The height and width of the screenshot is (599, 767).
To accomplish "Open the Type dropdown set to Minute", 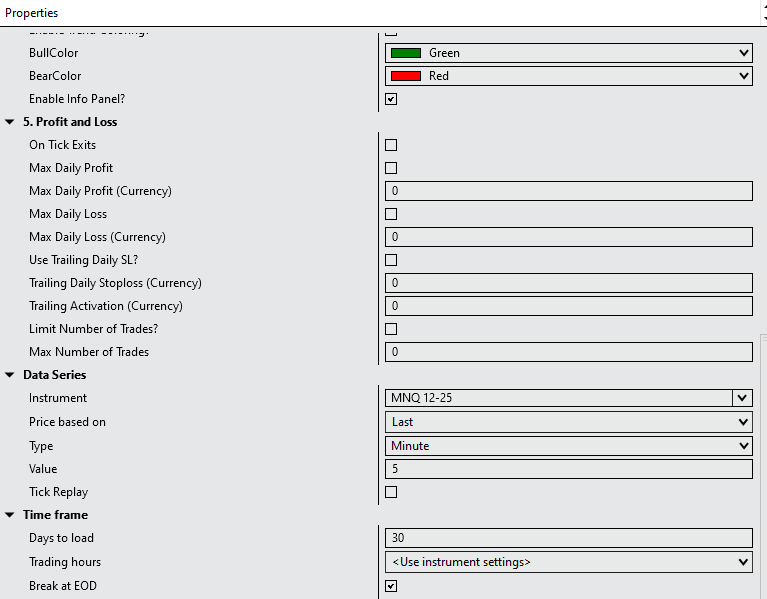I will click(568, 446).
